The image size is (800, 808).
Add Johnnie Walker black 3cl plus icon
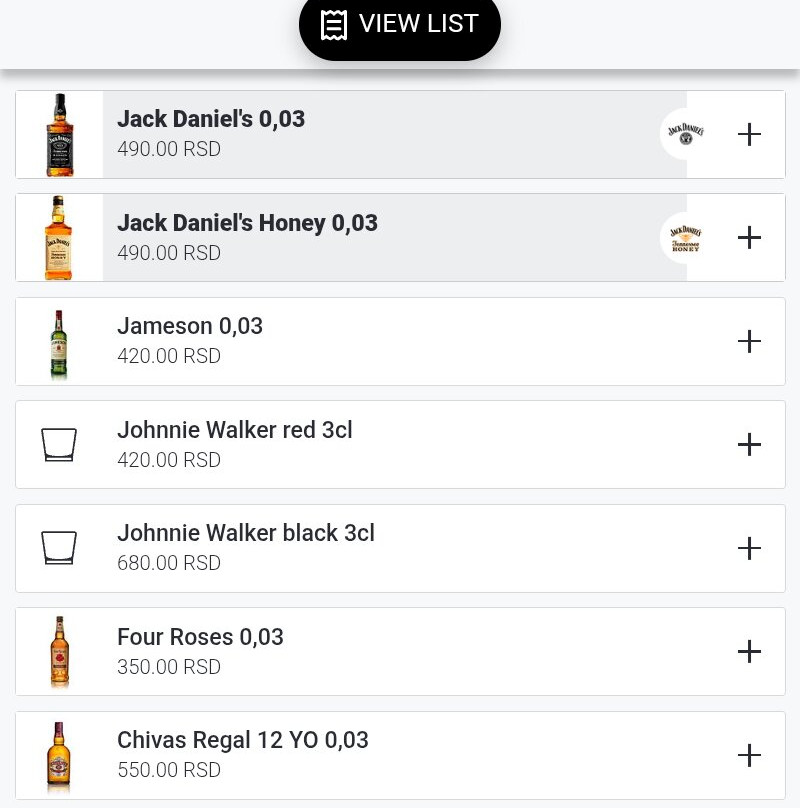click(749, 549)
